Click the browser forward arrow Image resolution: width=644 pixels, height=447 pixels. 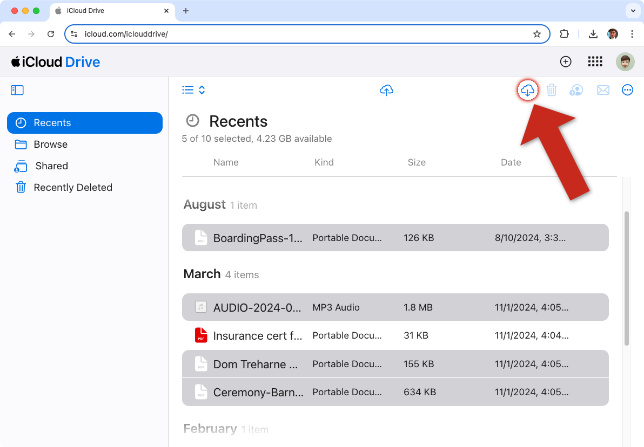[x=32, y=34]
